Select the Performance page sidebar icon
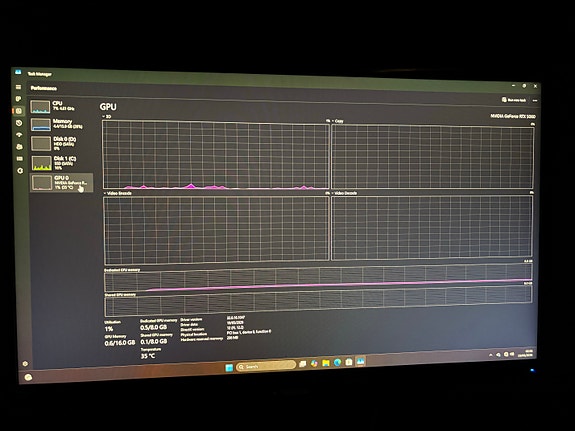 pyautogui.click(x=19, y=111)
